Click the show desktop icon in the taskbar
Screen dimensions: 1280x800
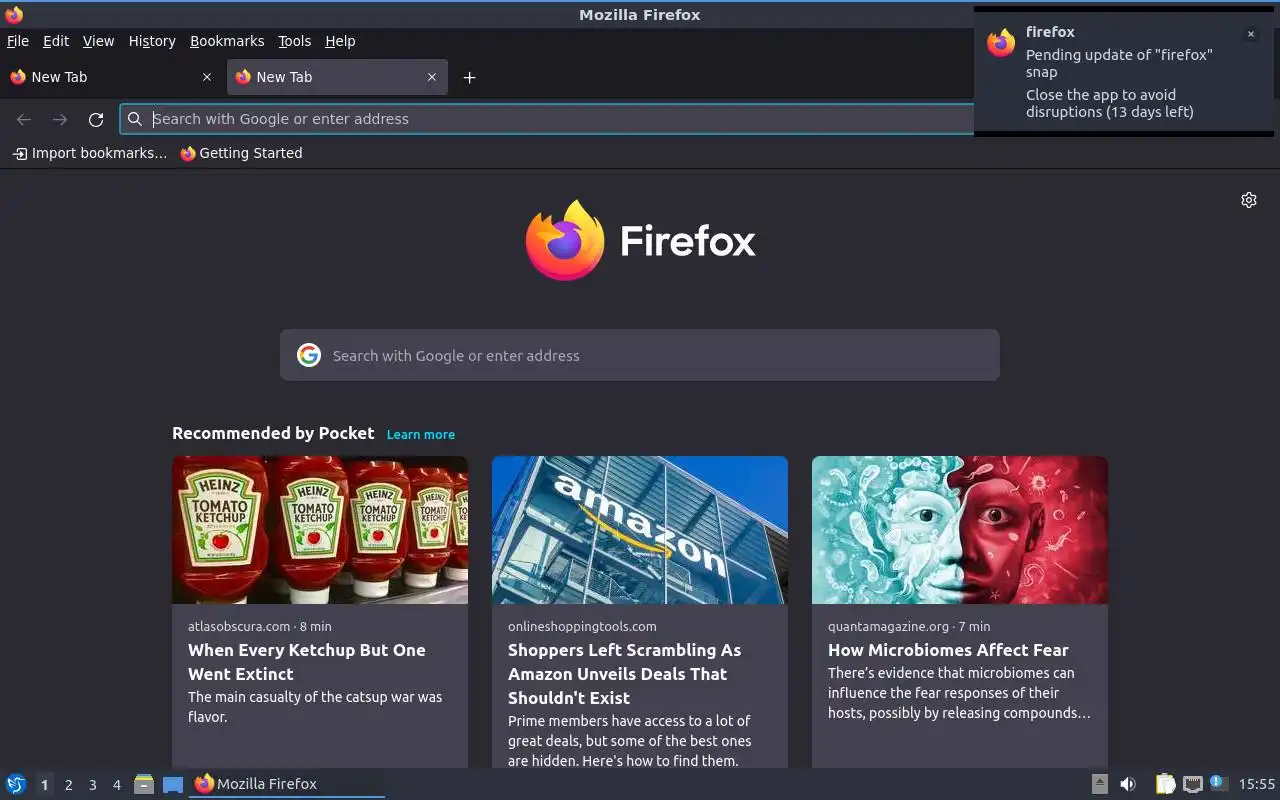[x=173, y=785]
